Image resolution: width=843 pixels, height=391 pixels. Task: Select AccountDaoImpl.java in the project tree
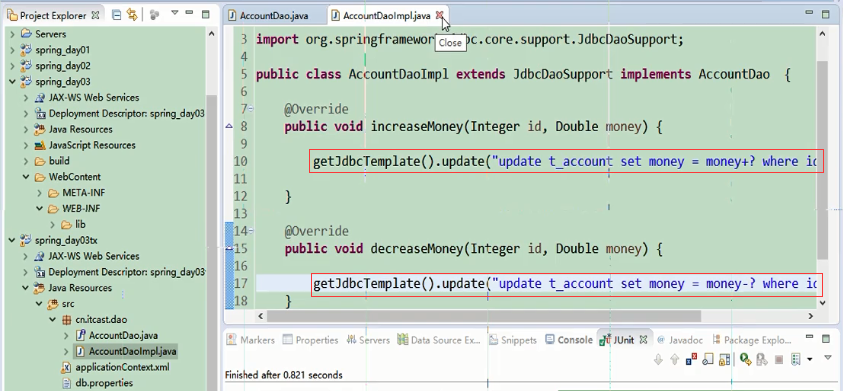(132, 352)
